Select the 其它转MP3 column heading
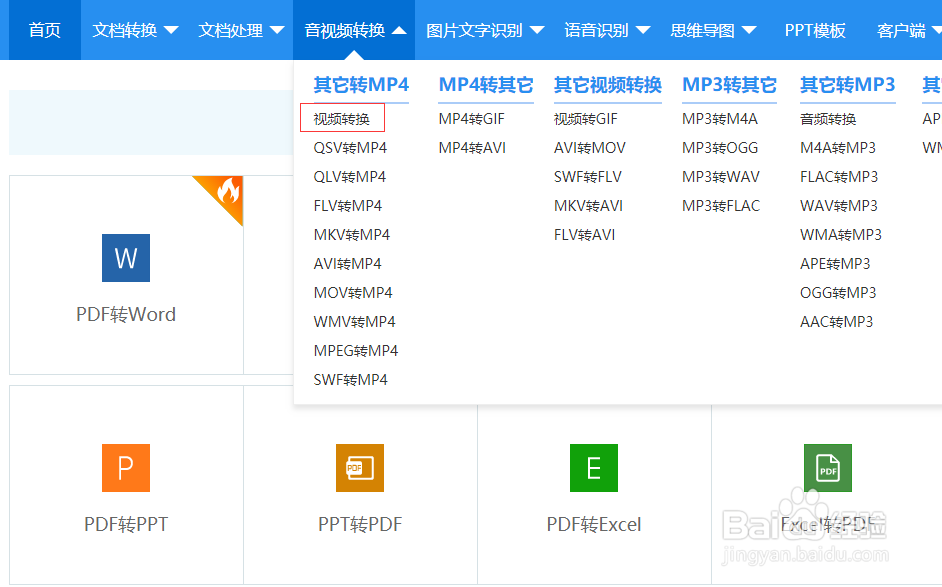942x587 pixels. tap(848, 85)
